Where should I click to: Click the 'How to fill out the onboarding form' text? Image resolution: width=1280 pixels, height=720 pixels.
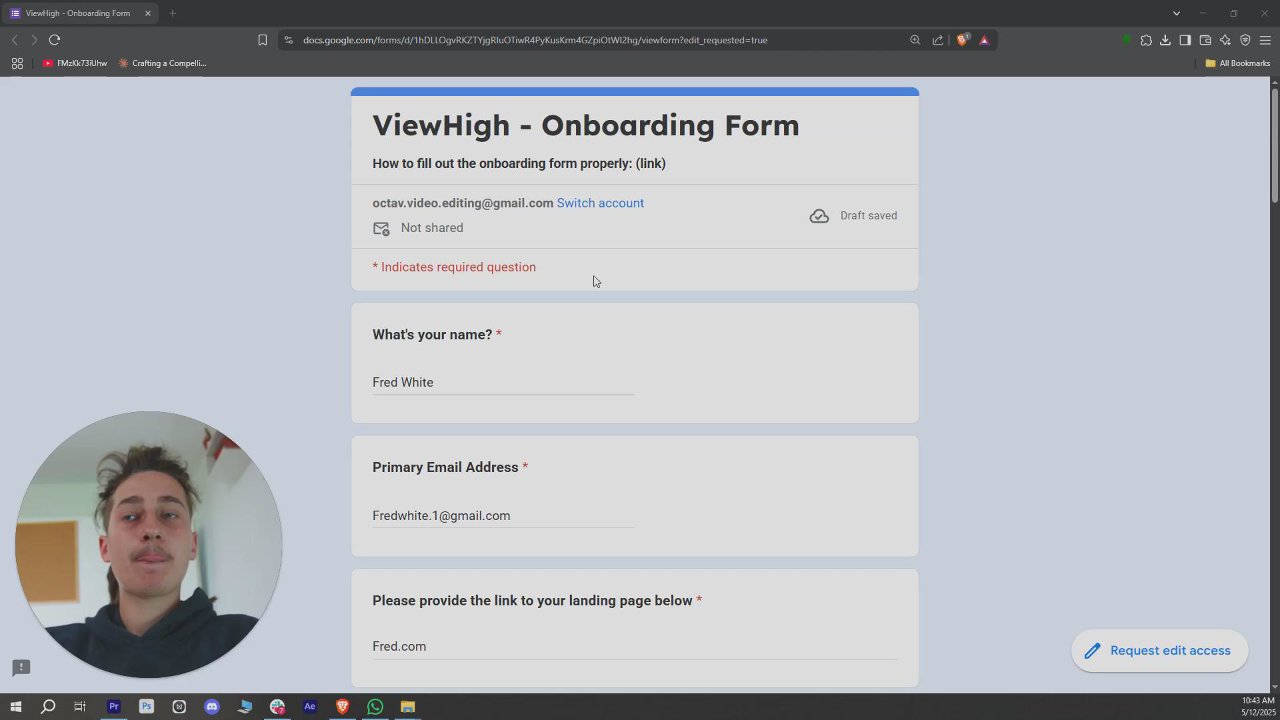[x=519, y=163]
